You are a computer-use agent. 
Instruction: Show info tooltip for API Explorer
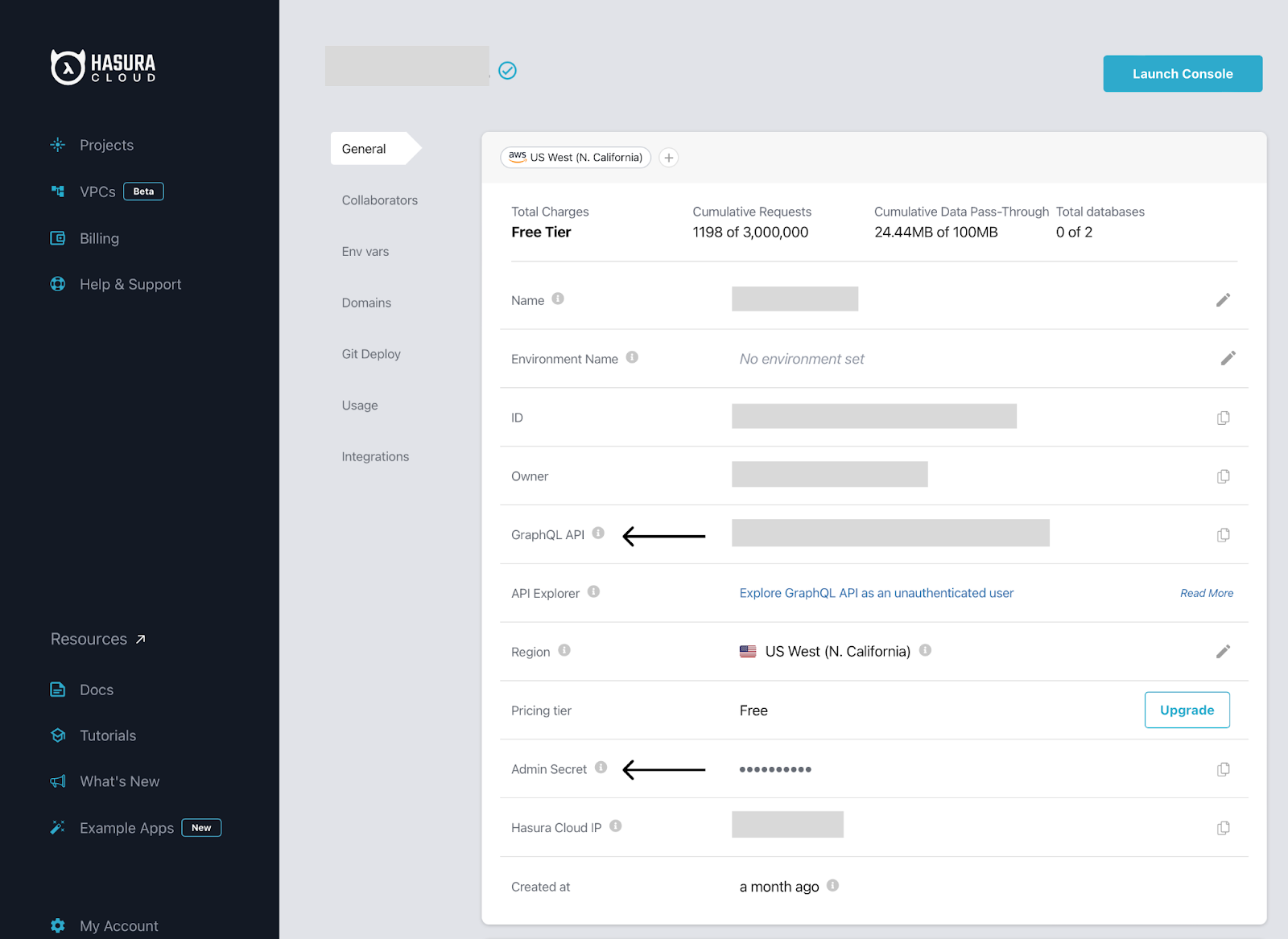pos(593,591)
